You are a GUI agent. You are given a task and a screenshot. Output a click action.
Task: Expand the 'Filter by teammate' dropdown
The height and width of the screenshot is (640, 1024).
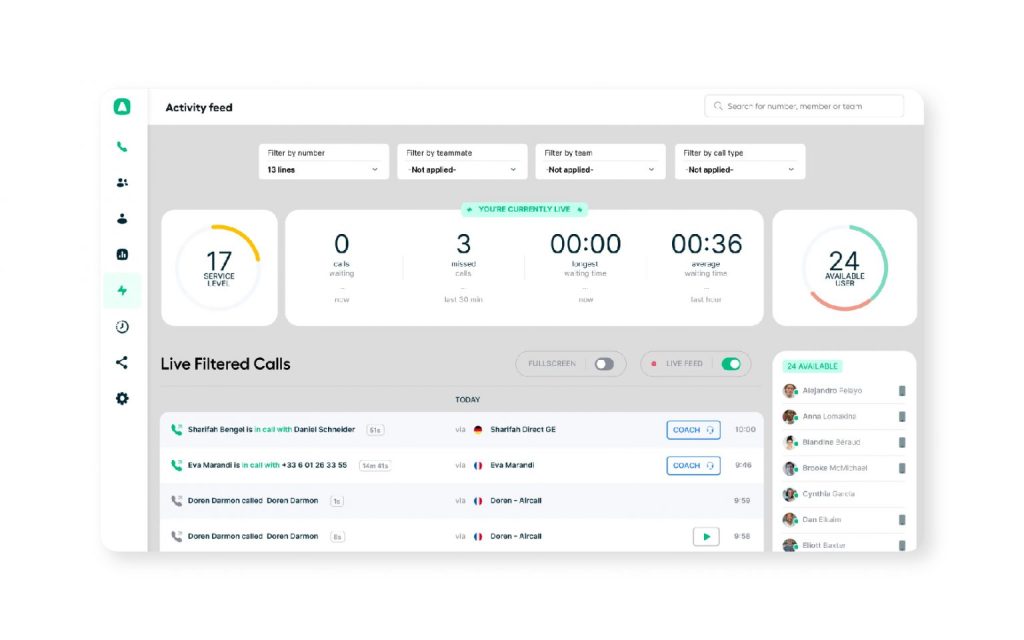coord(461,169)
